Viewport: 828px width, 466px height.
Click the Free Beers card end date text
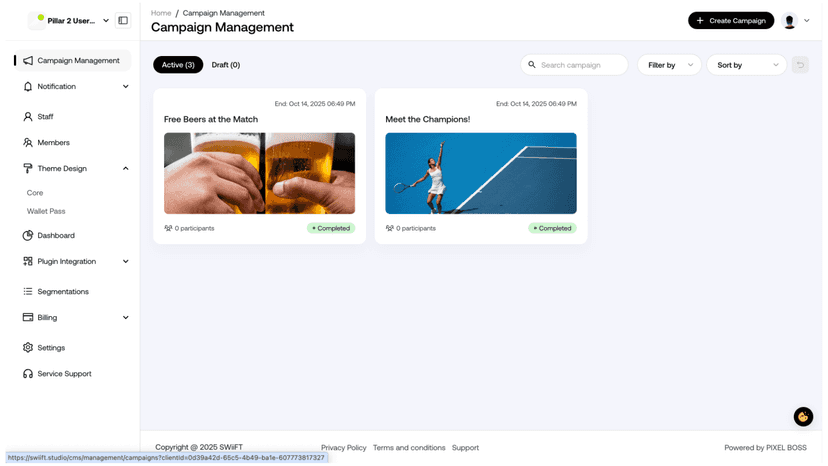pyautogui.click(x=315, y=104)
